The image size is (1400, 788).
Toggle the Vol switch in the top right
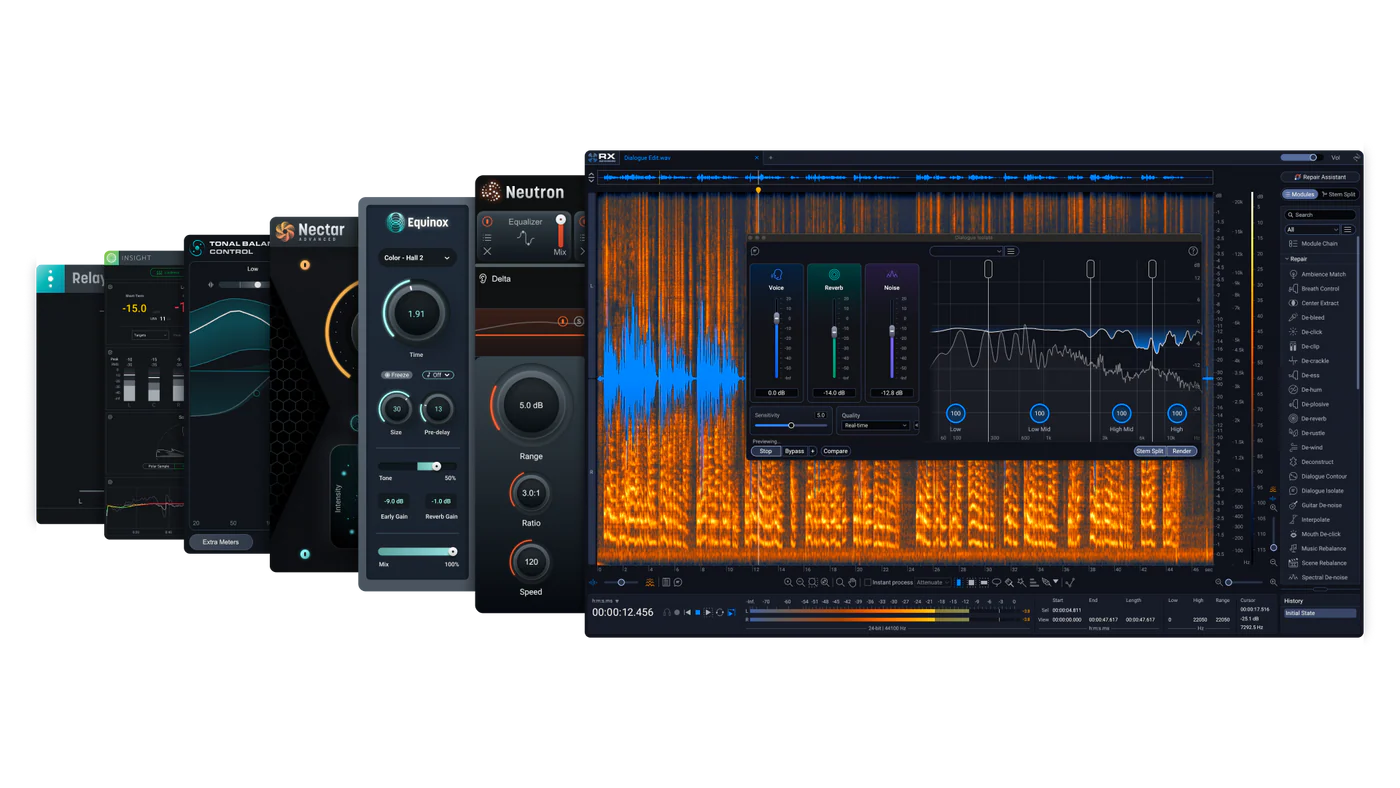pyautogui.click(x=1300, y=157)
